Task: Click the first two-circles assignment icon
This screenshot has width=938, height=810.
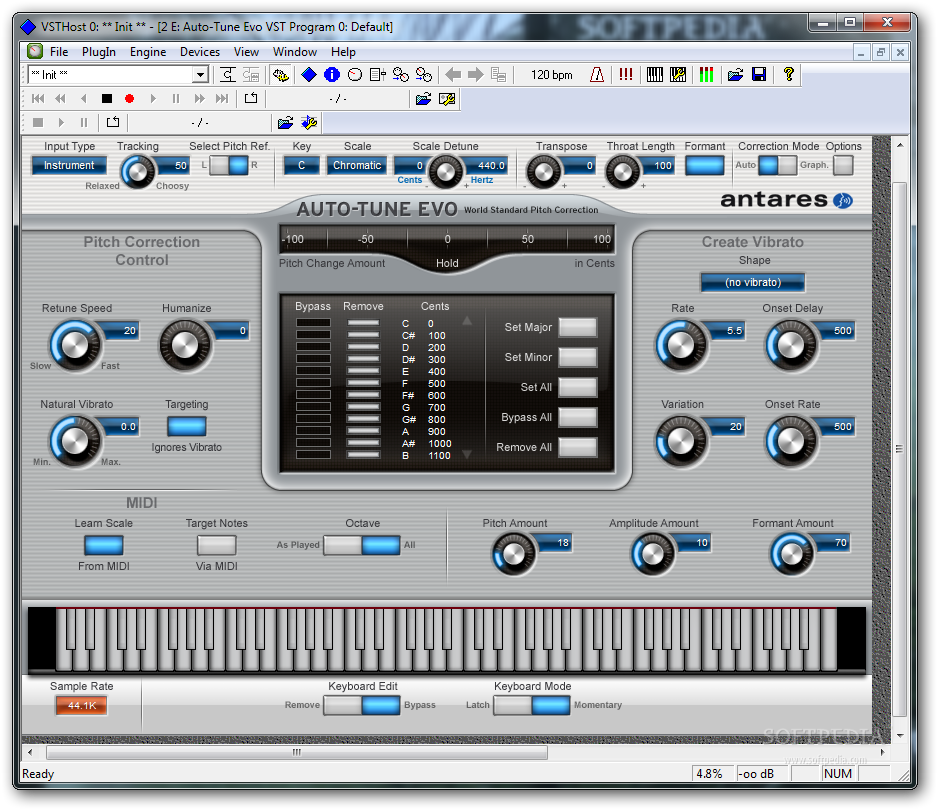Action: 401,75
